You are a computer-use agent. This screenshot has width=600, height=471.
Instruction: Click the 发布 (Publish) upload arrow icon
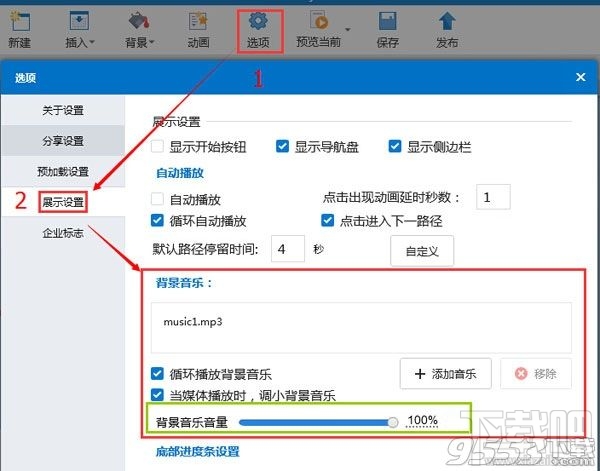[447, 21]
